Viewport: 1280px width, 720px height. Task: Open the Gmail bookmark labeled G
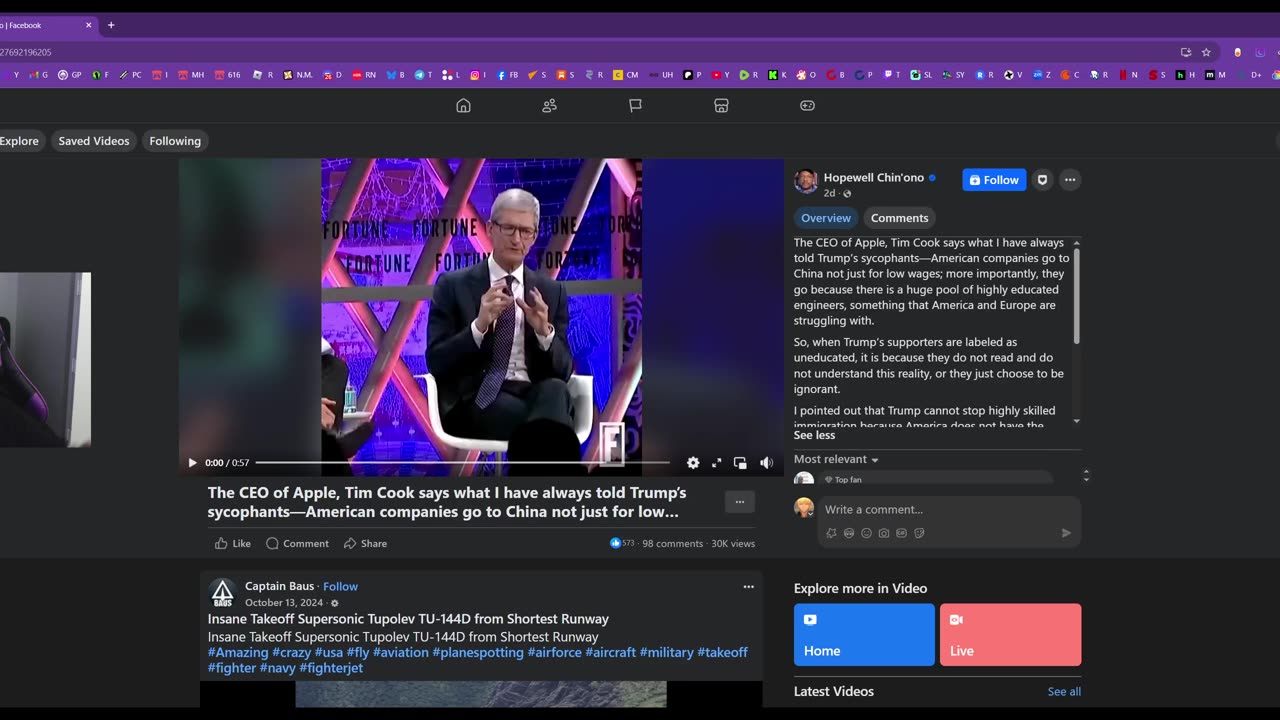tap(38, 75)
